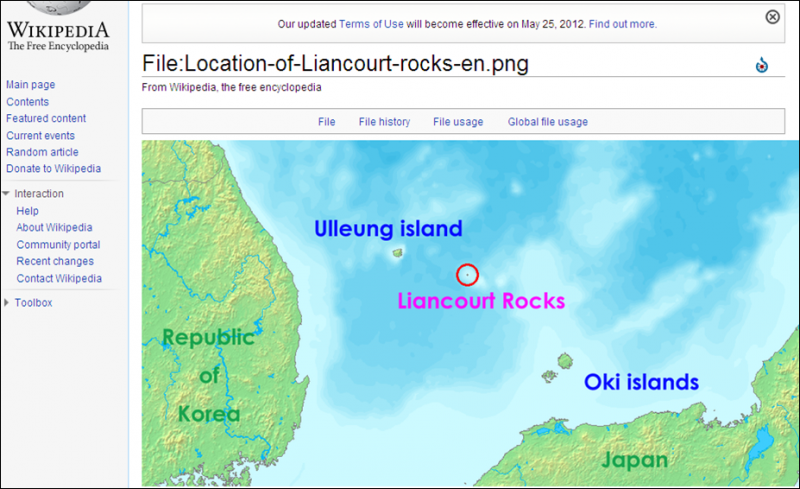This screenshot has height=489, width=800.
Task: Click the 'Find out more' link
Action: pos(622,23)
